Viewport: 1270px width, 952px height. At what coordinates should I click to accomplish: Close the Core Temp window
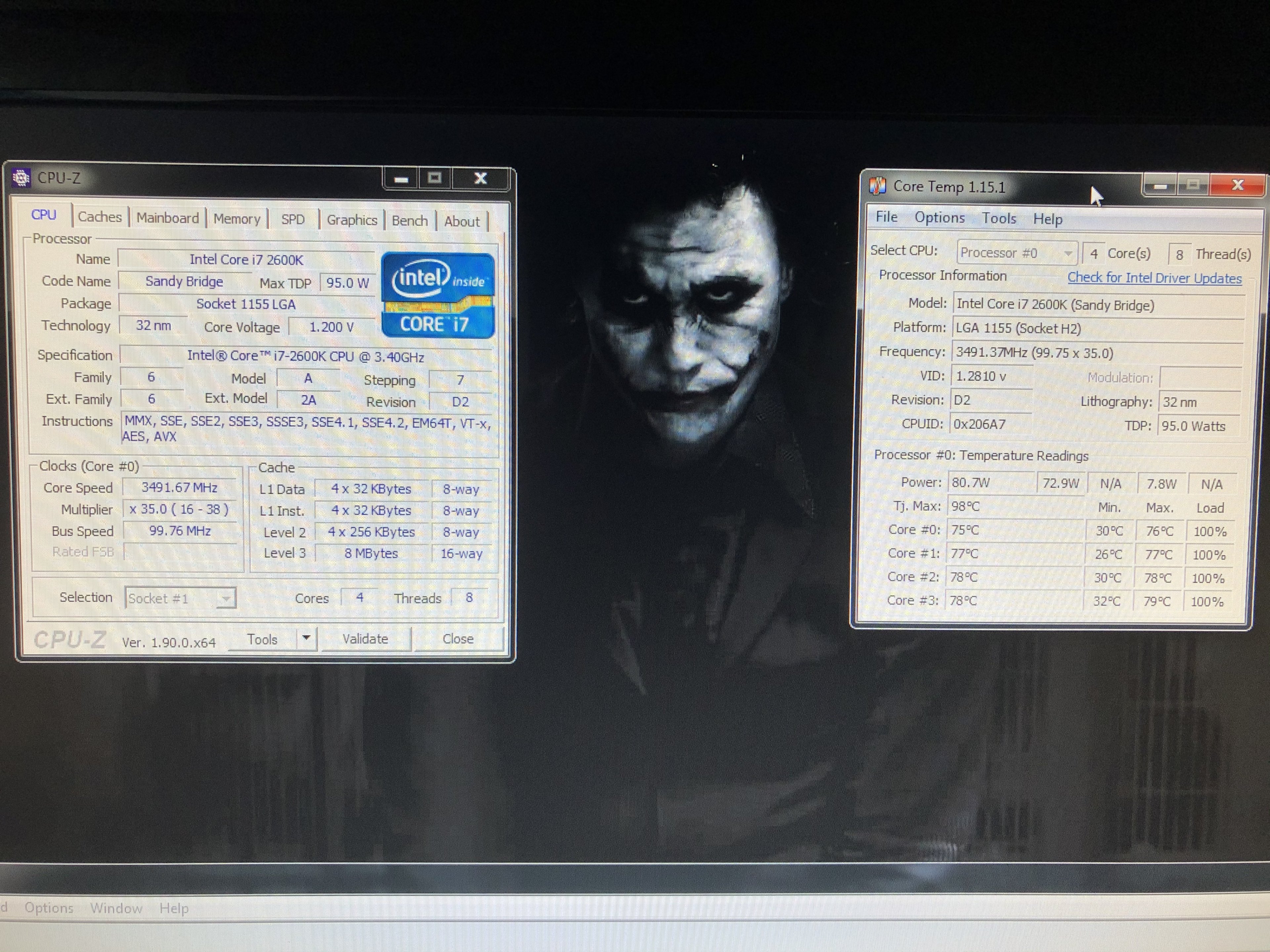1237,185
